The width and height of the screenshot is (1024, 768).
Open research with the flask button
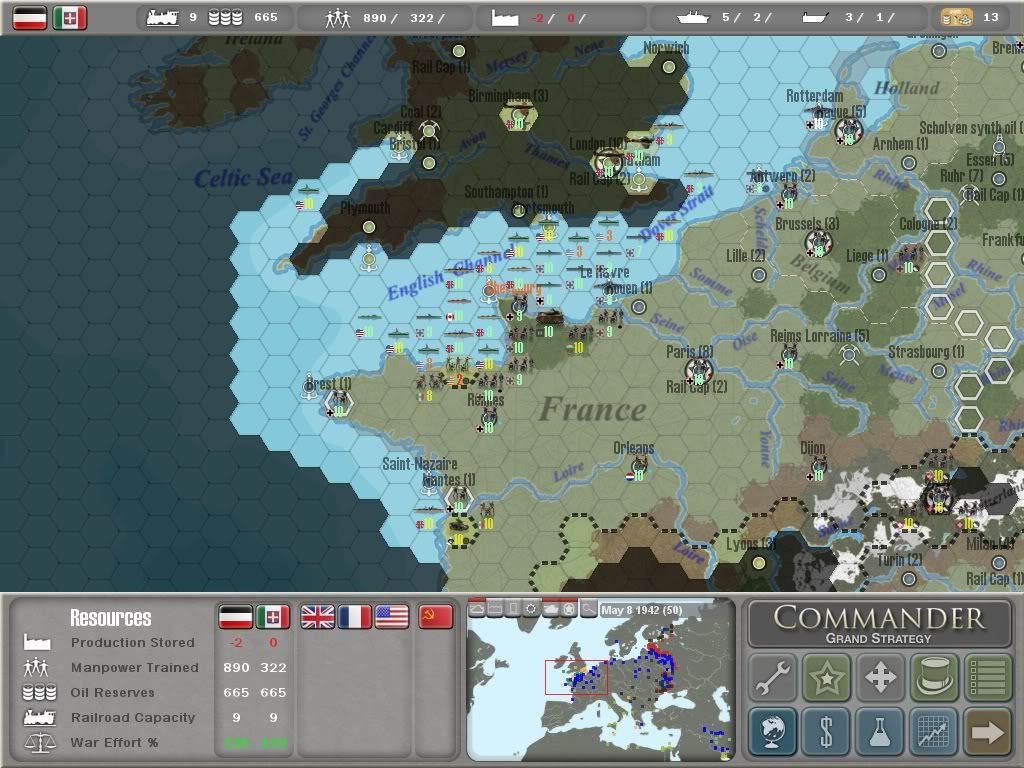coord(880,731)
